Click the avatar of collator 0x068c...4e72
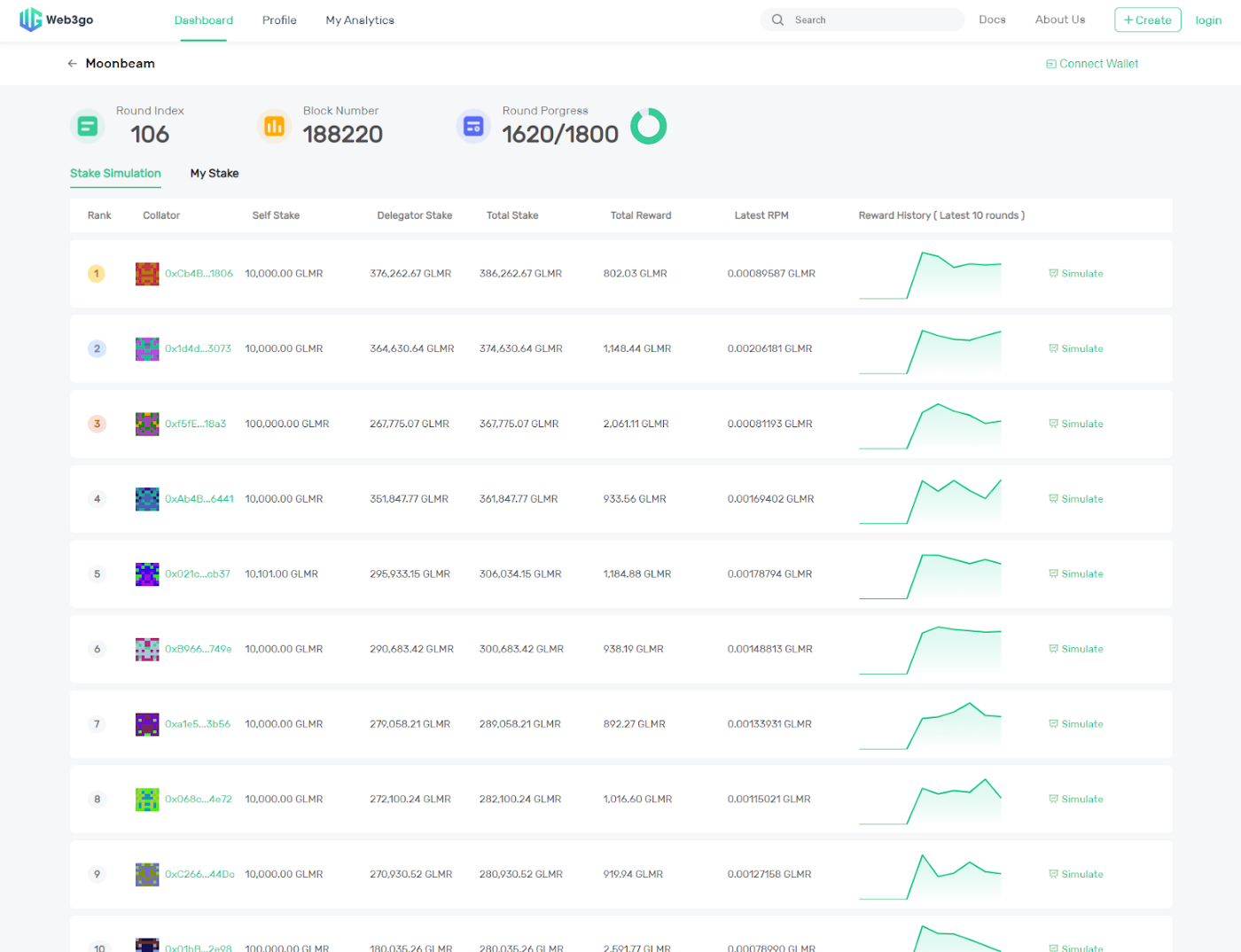The height and width of the screenshot is (952, 1241). tap(147, 800)
